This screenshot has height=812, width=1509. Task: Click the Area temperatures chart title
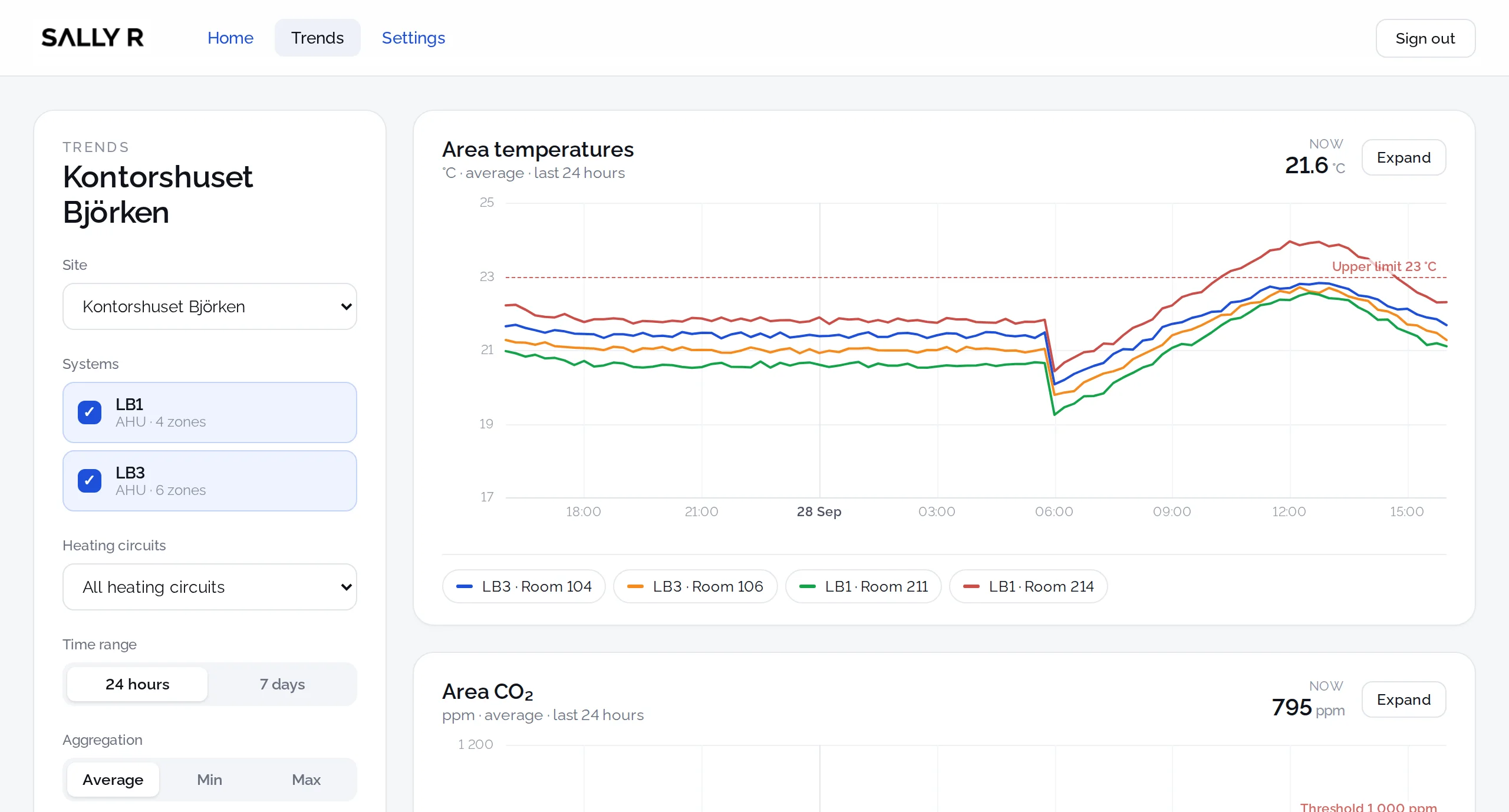tap(538, 150)
